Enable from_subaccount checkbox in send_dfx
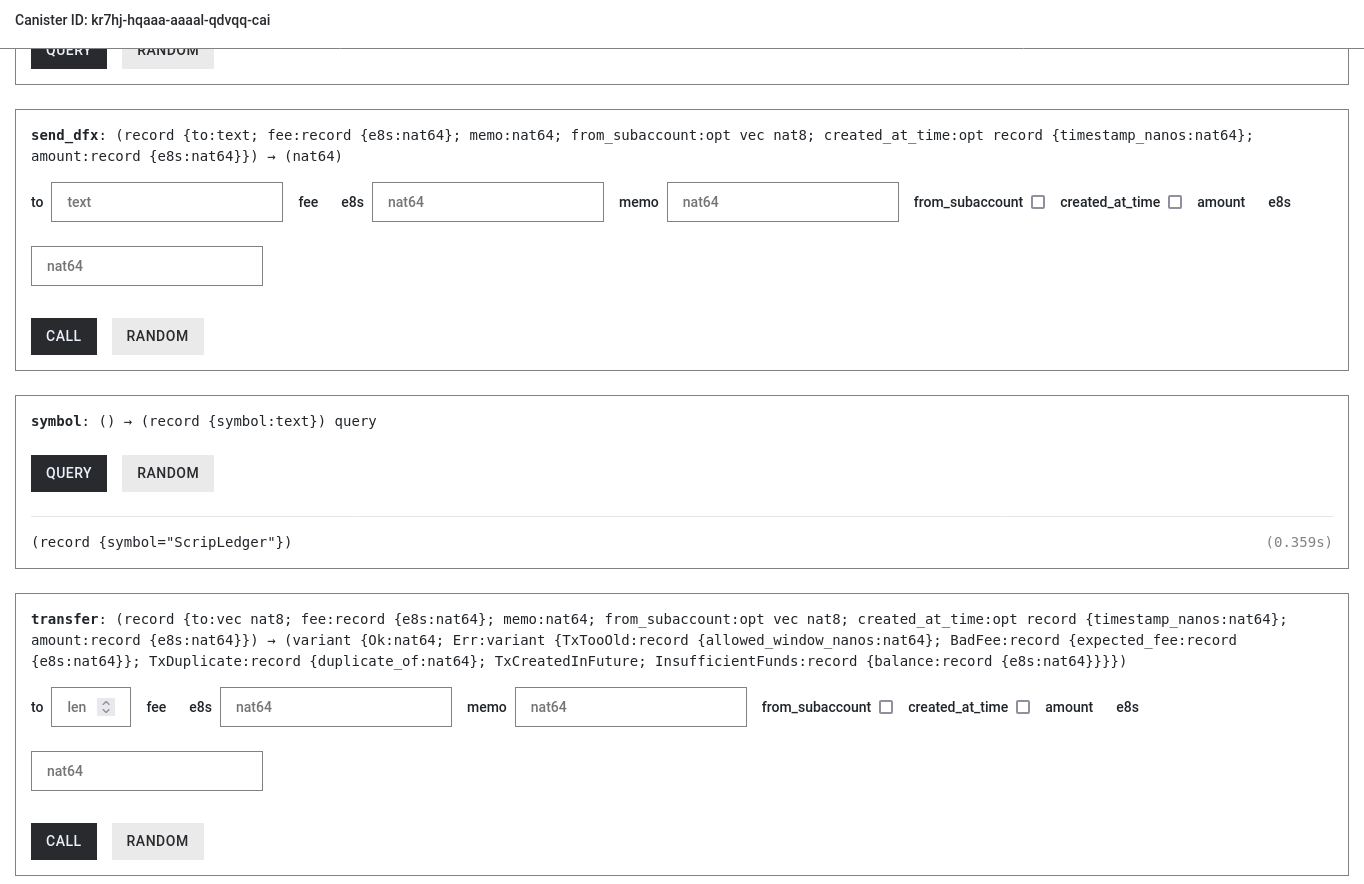Image resolution: width=1364 pixels, height=884 pixels. pos(1038,202)
